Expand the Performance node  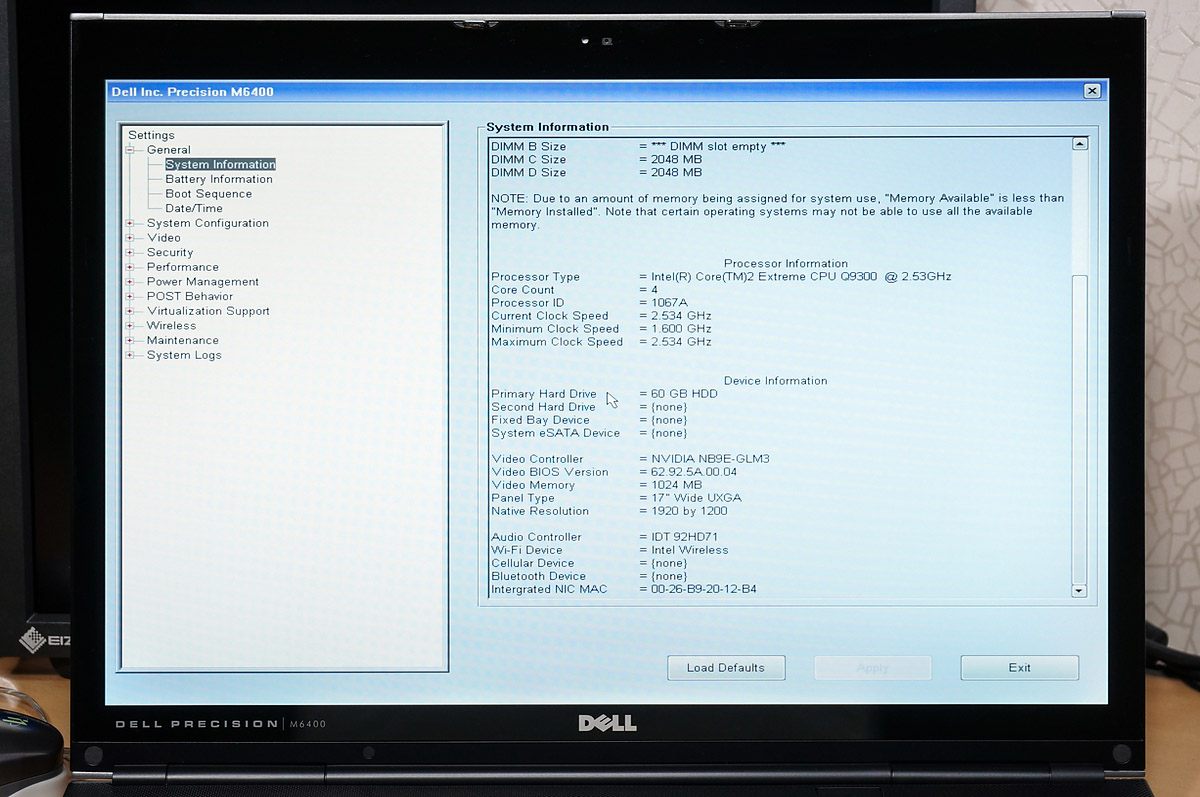(x=129, y=267)
